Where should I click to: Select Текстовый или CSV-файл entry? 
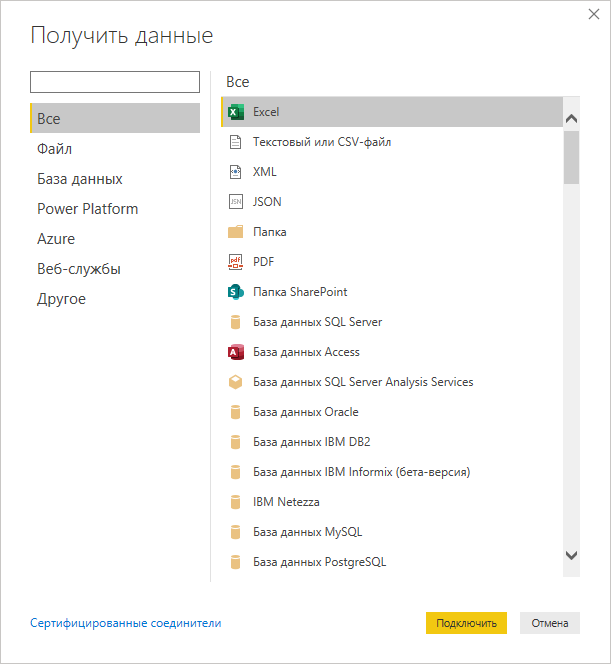(x=322, y=142)
